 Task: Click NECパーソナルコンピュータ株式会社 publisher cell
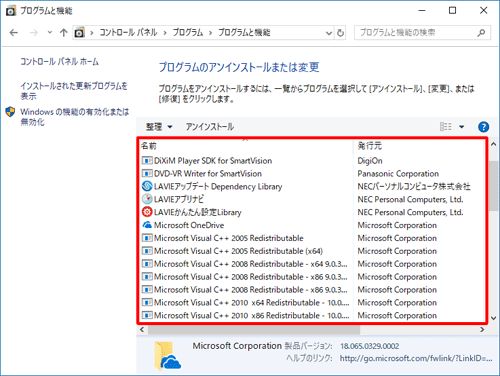[414, 186]
